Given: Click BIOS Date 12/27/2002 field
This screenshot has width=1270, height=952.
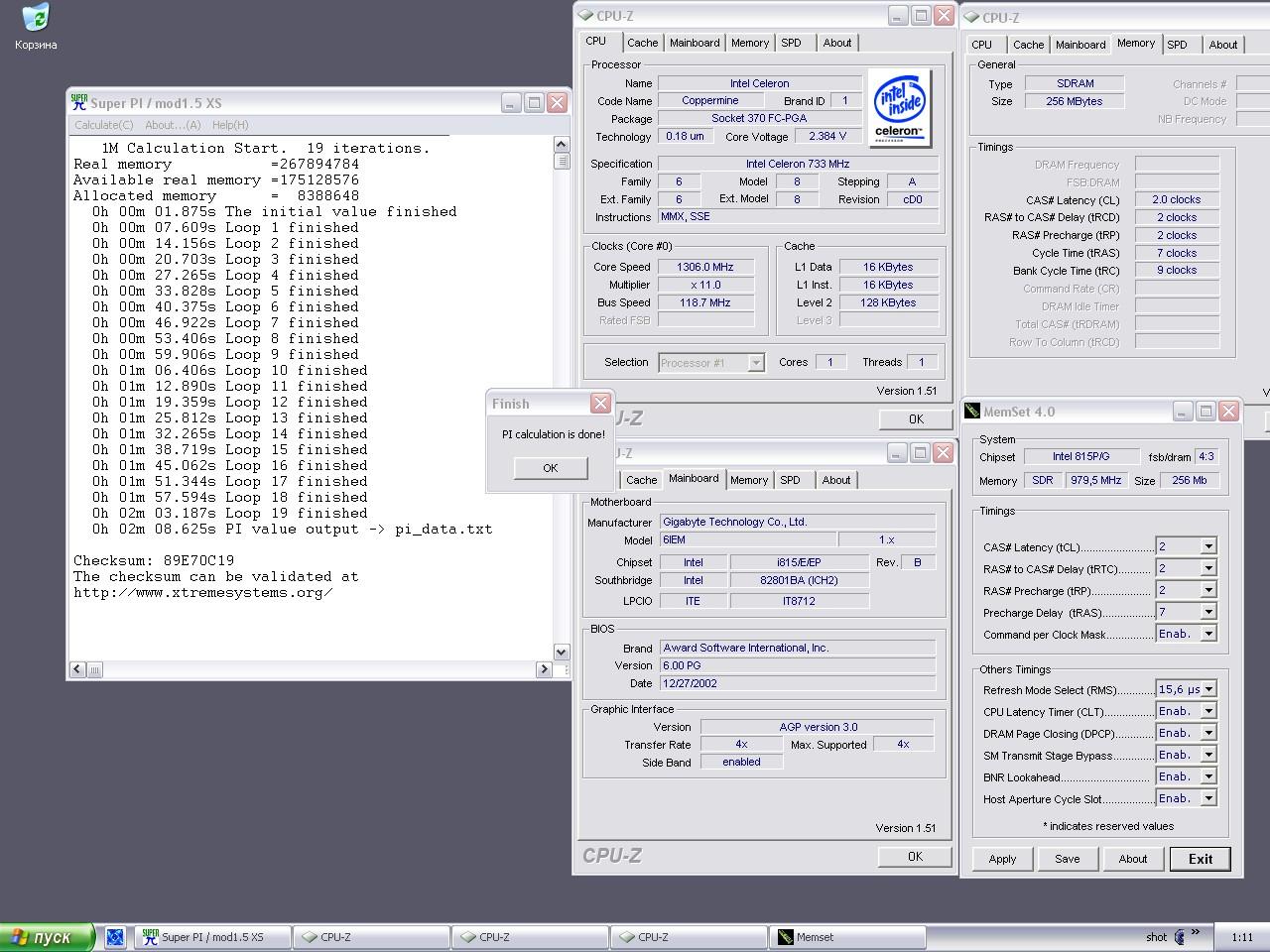Looking at the screenshot, I should (x=798, y=683).
